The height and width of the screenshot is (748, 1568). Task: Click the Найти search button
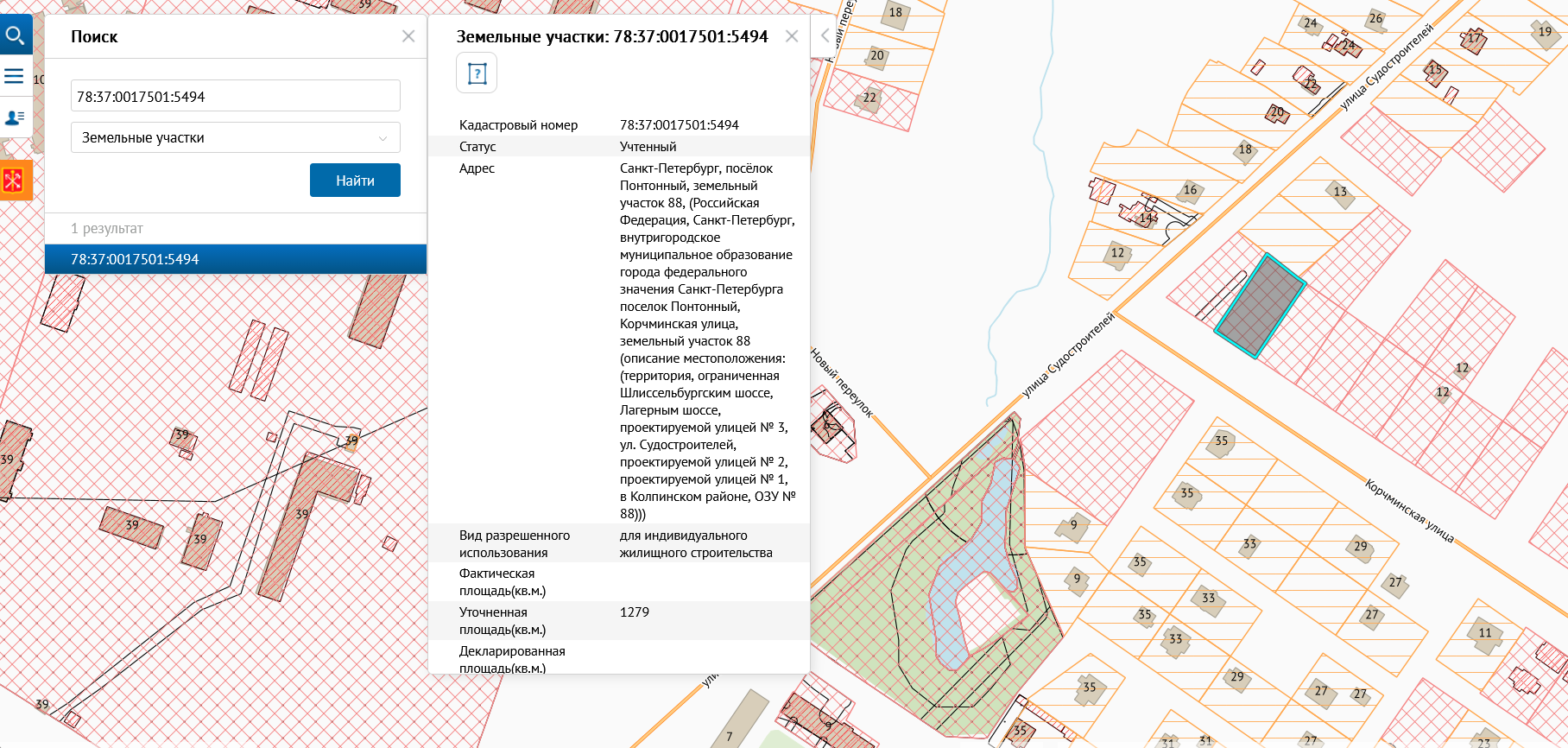coord(355,181)
